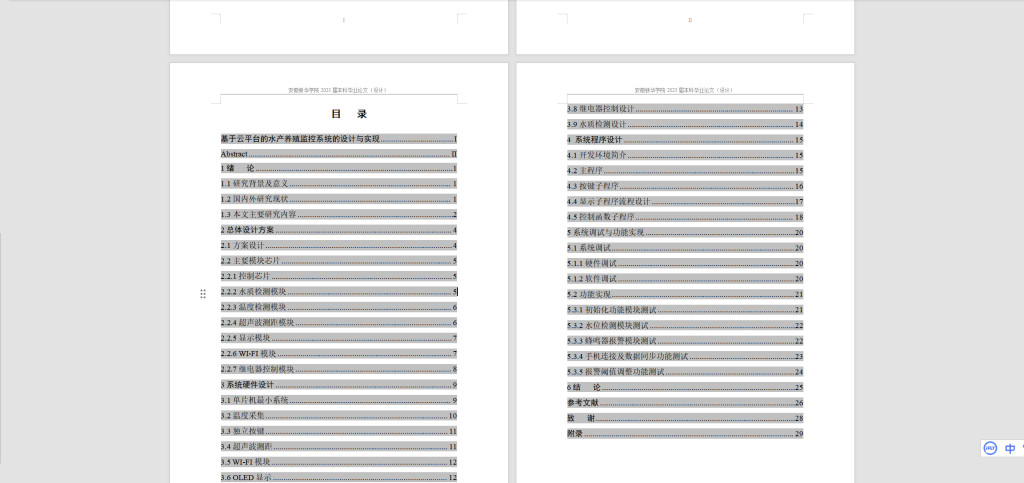
Task: Click the 目录 title heading
Action: coord(349,114)
